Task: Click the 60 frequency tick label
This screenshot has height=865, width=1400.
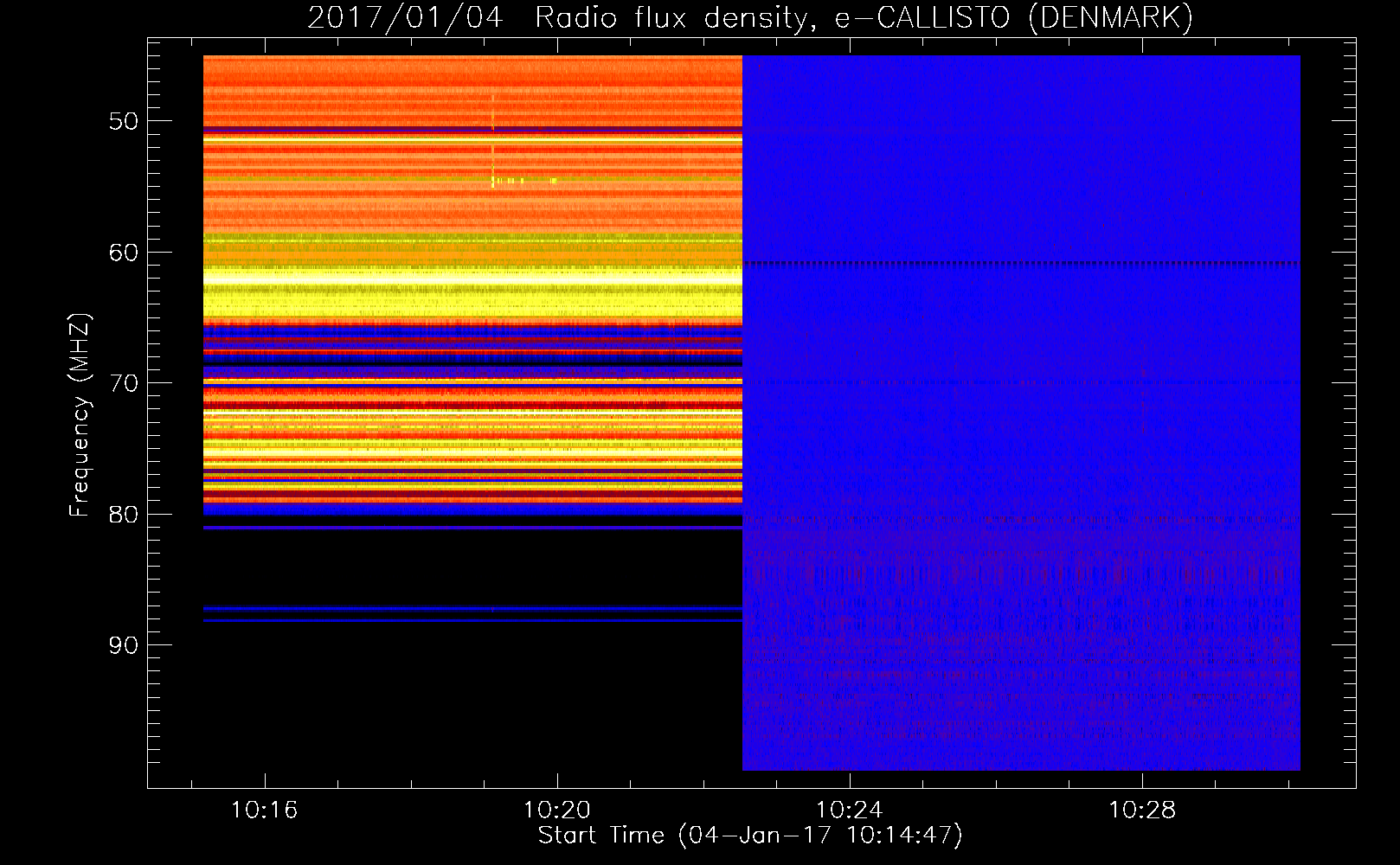Action: tap(124, 253)
